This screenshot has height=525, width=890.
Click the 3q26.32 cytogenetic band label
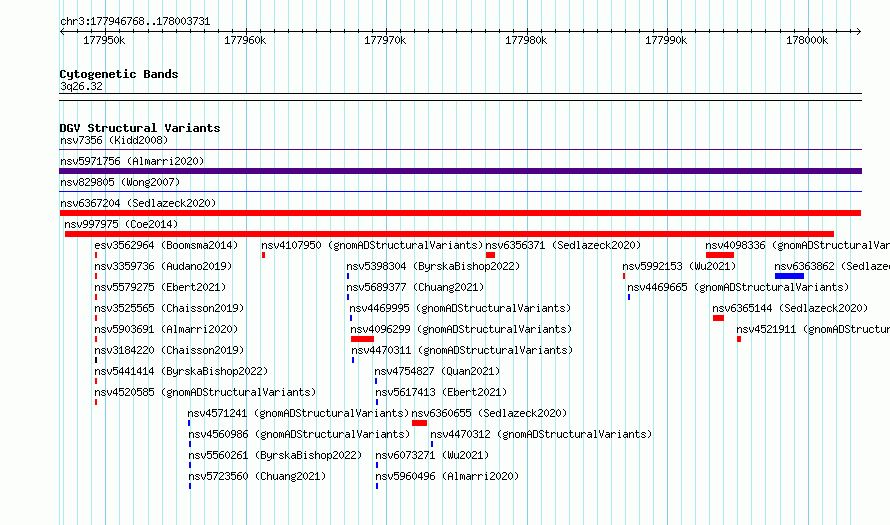[81, 87]
